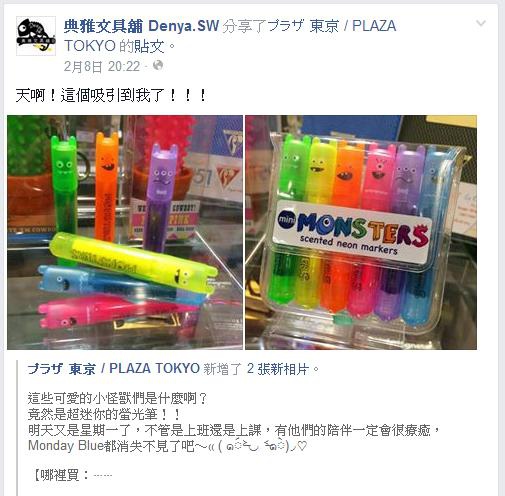Open the 2月8日 20:22 timestamp
Image resolution: width=505 pixels, height=496 pixels.
coord(102,66)
